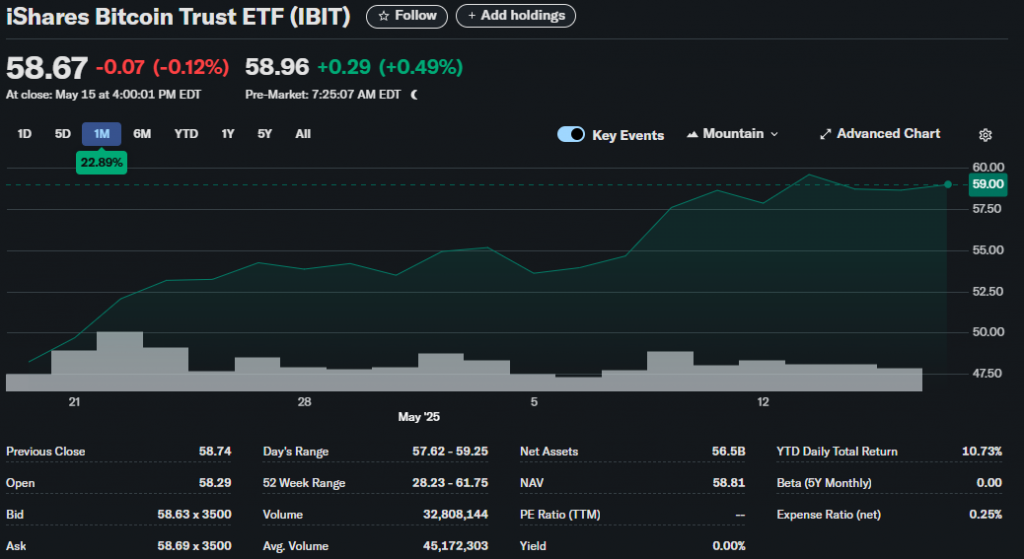Select the 5Y time range tab

(264, 134)
